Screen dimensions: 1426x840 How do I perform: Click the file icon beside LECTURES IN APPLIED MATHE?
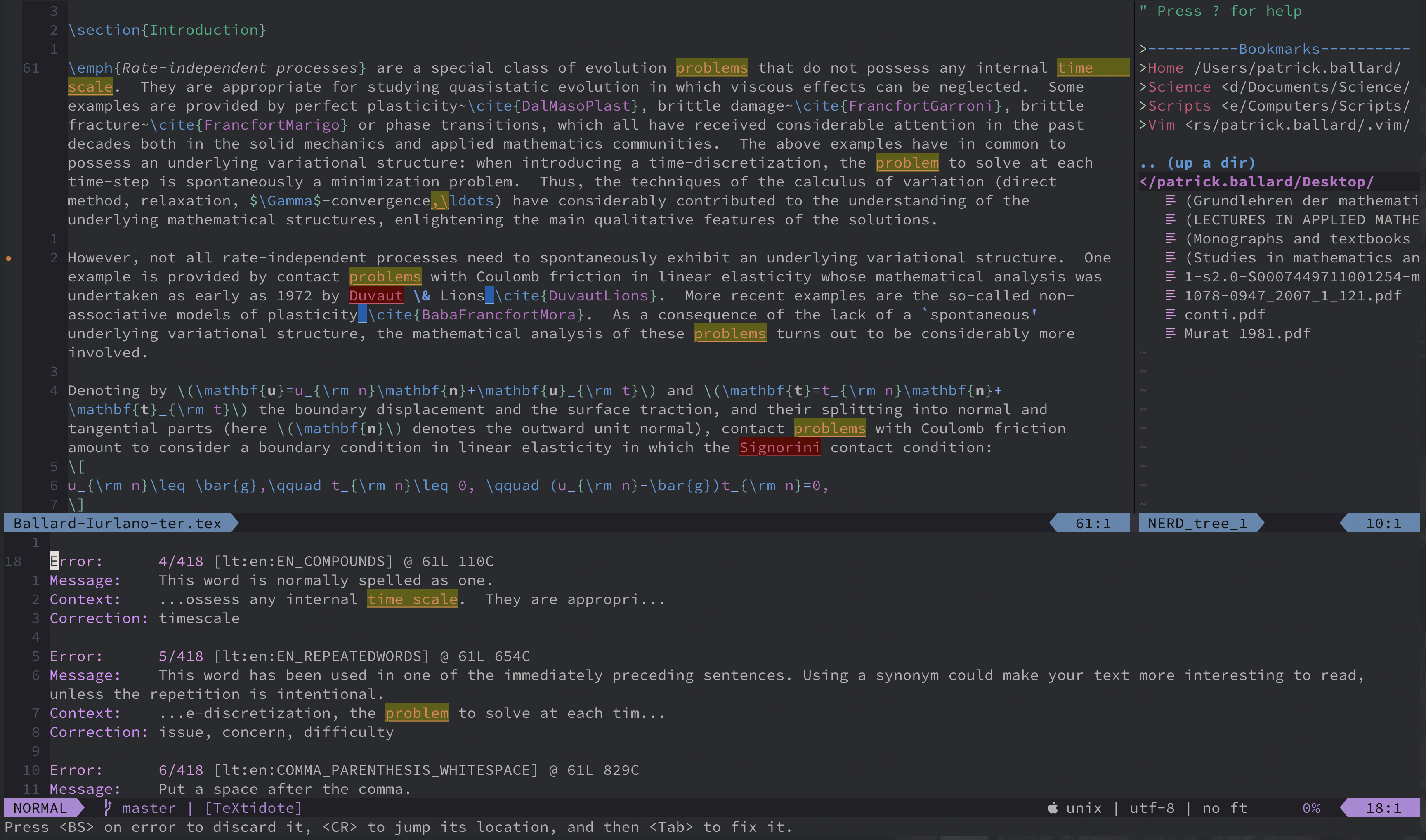click(1170, 219)
